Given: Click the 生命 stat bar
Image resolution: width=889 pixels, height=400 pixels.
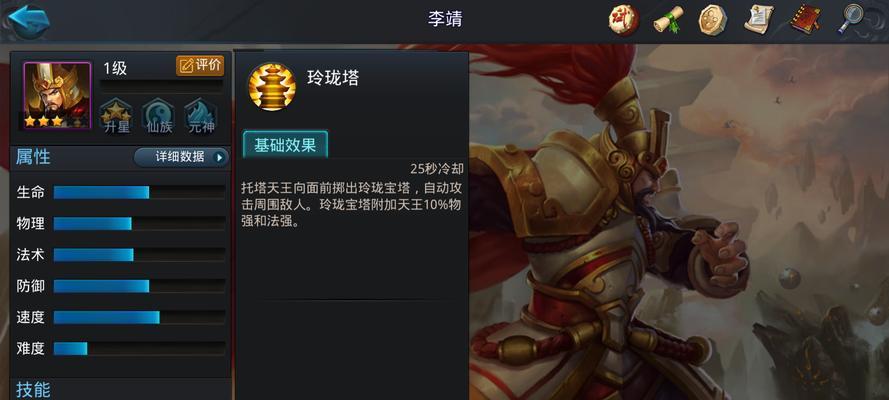Looking at the screenshot, I should pos(139,192).
